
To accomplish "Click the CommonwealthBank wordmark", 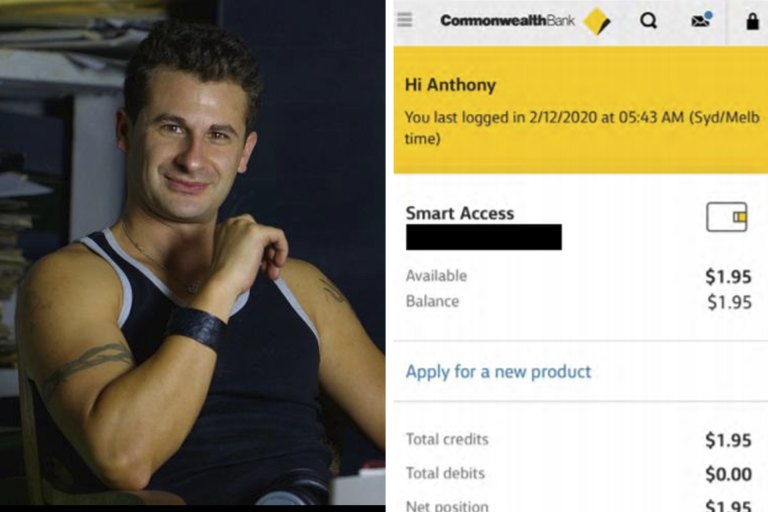I will [507, 21].
